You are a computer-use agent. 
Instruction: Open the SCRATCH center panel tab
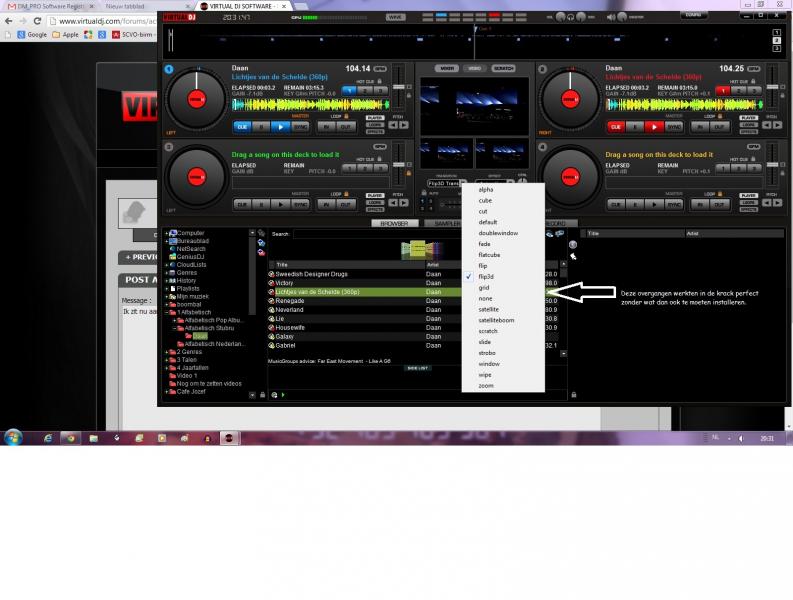[503, 68]
